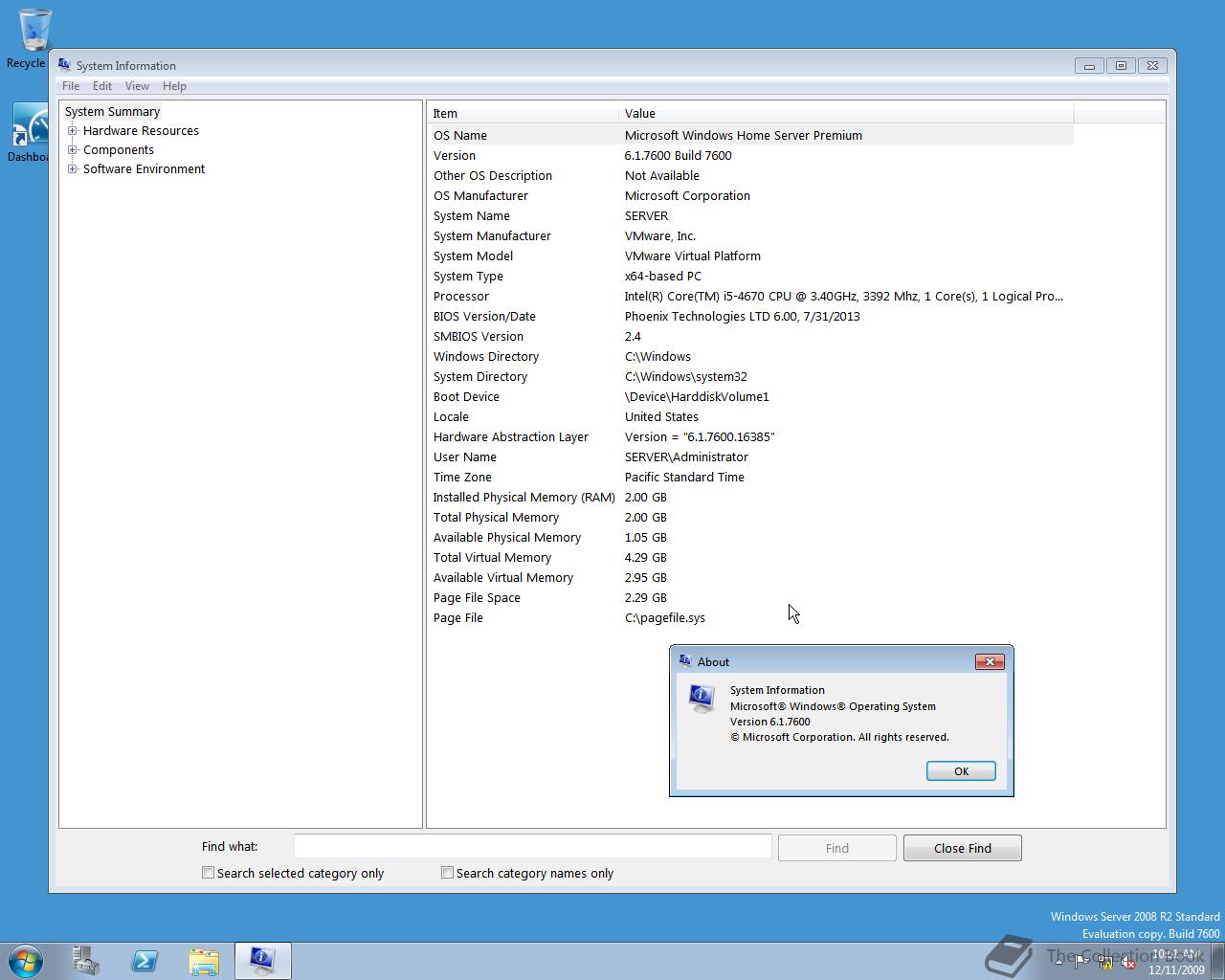Enable Search category names only

(x=447, y=873)
